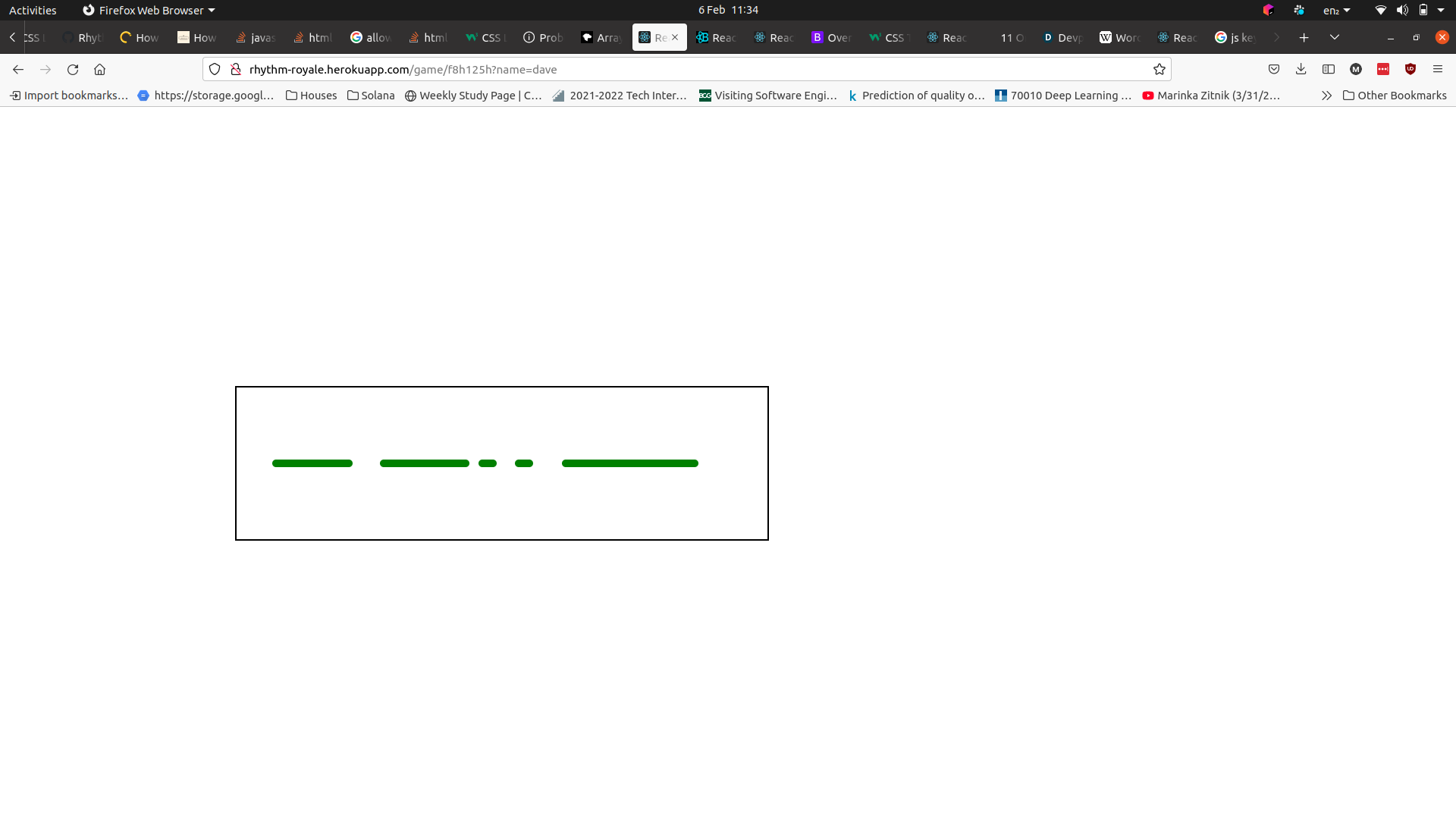Open the uBlock shield extension icon

tap(1410, 69)
